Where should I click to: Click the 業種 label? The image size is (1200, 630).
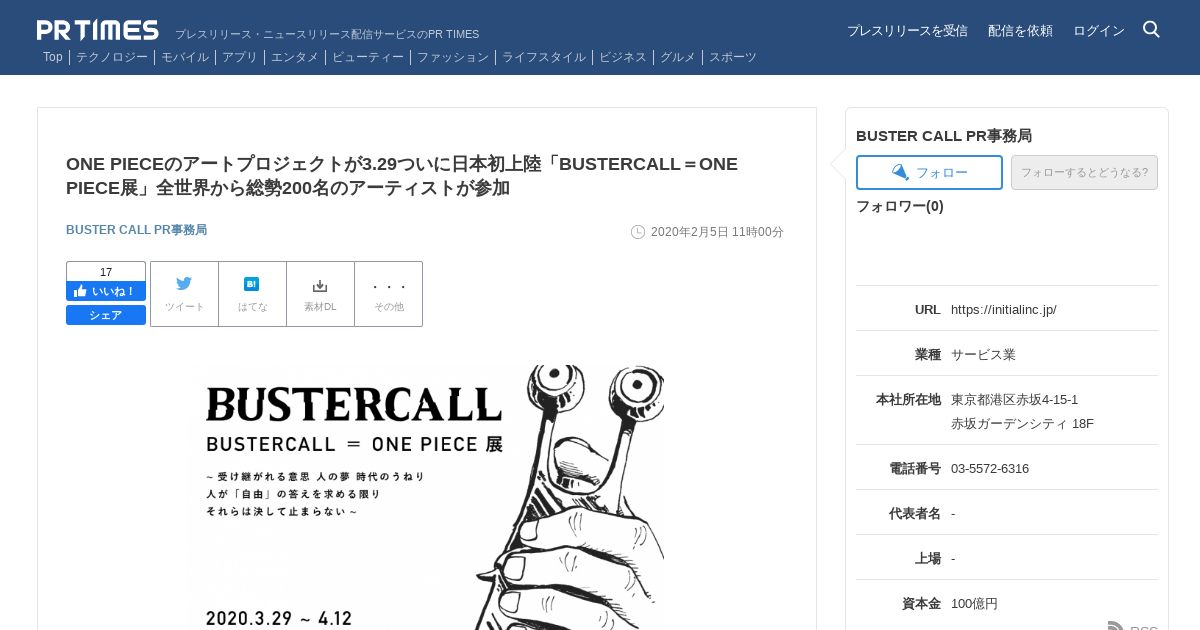(928, 354)
